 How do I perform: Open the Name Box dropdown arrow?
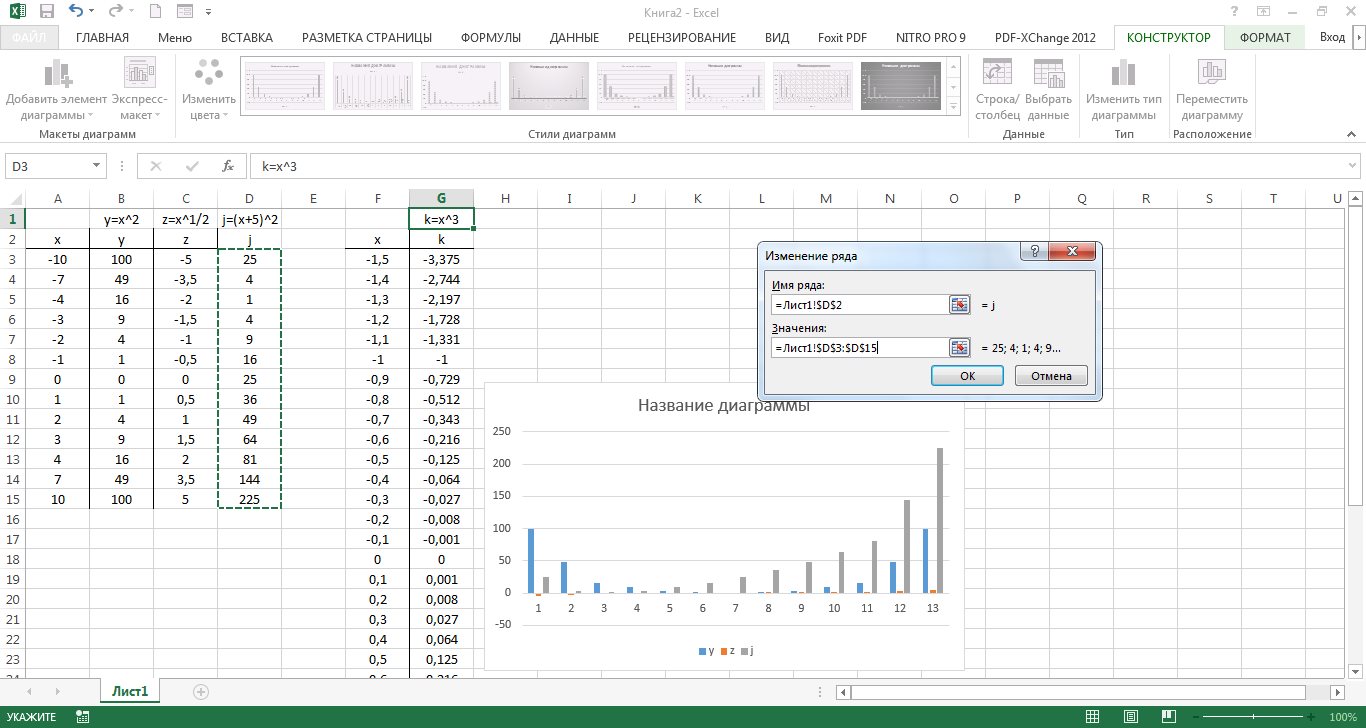(x=97, y=167)
